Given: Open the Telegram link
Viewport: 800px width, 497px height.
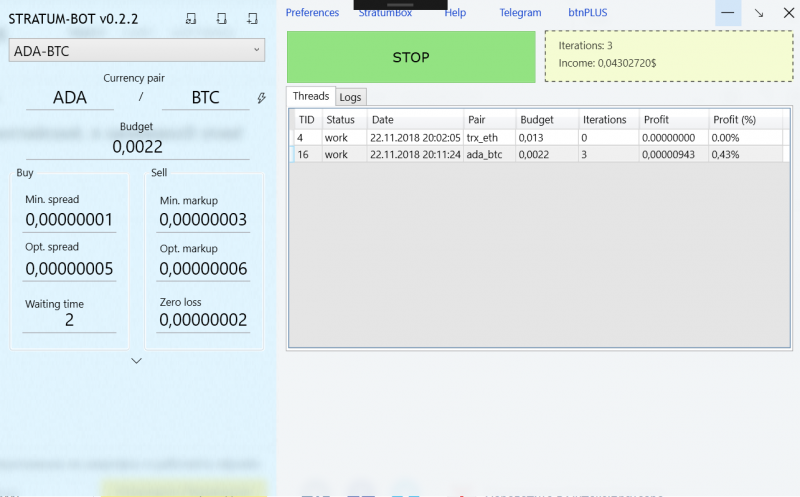Looking at the screenshot, I should (520, 13).
